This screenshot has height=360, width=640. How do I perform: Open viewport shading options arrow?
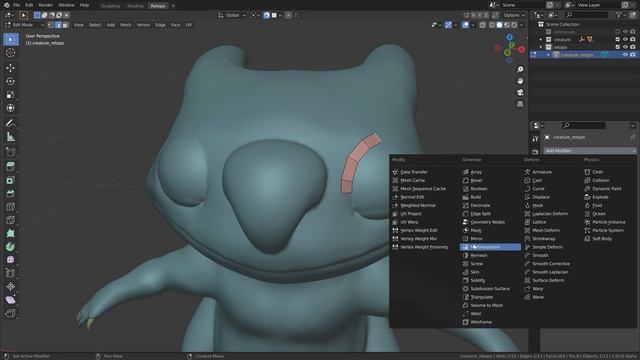pos(521,25)
